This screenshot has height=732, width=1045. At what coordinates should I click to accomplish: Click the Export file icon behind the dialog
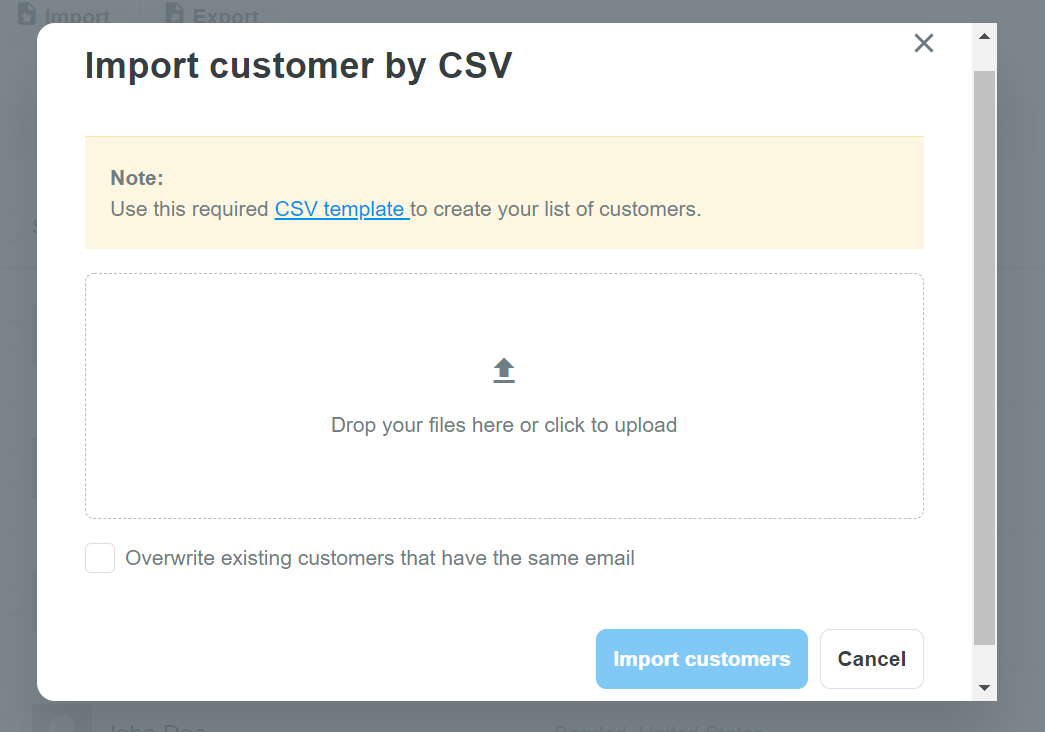click(x=174, y=13)
